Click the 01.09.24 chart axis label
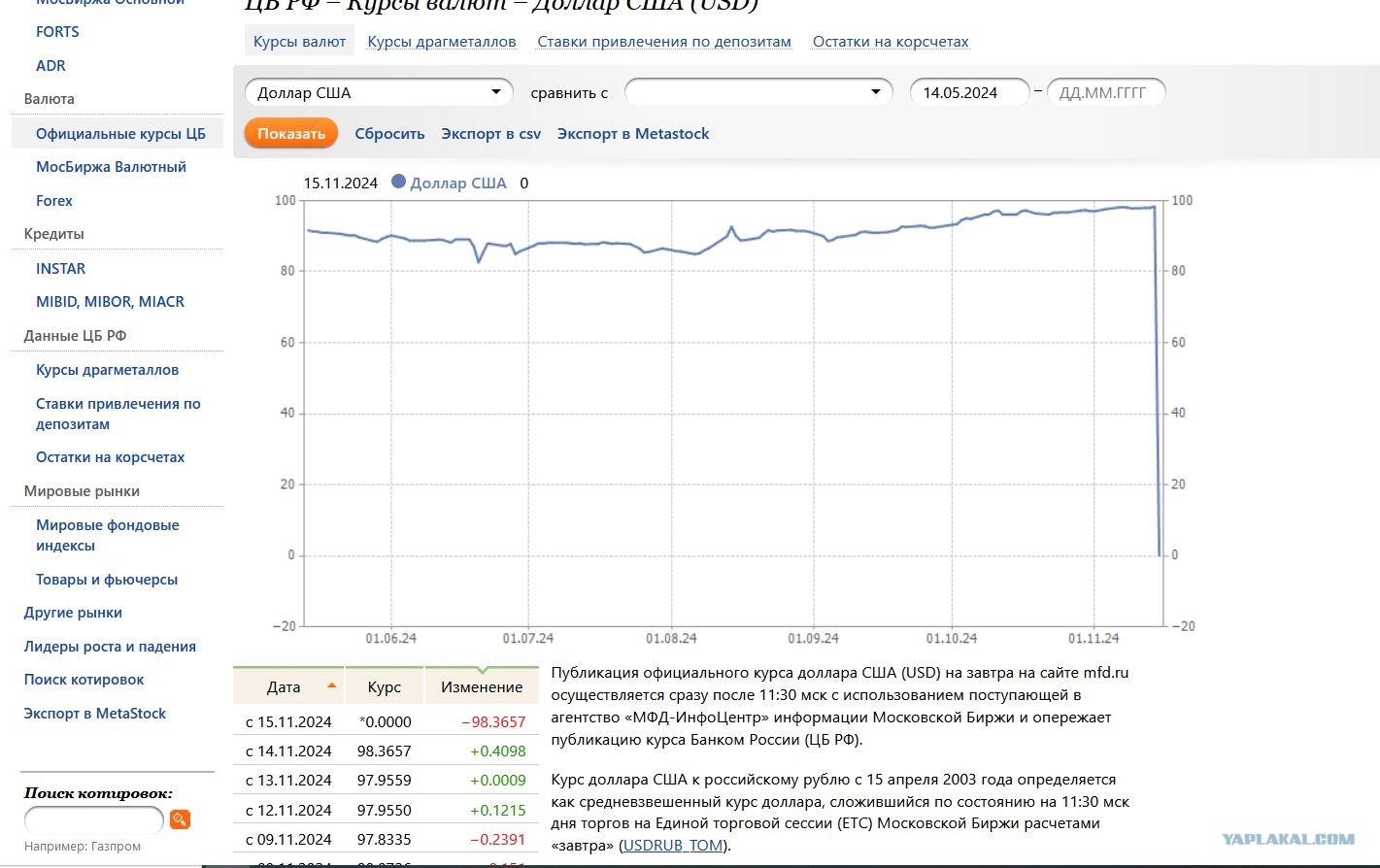Image resolution: width=1380 pixels, height=868 pixels. tap(813, 639)
